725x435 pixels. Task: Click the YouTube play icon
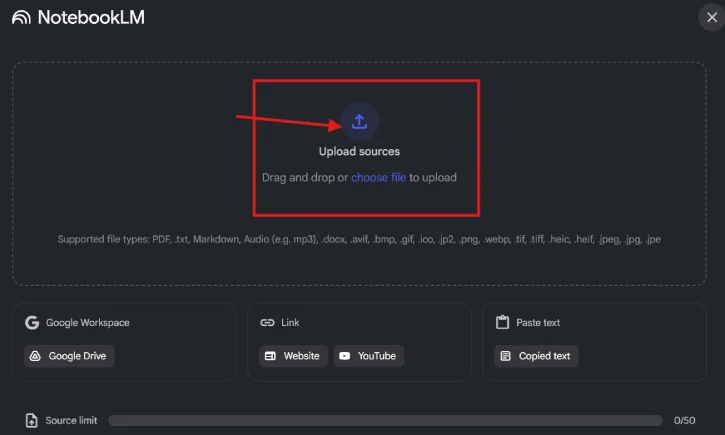point(345,356)
